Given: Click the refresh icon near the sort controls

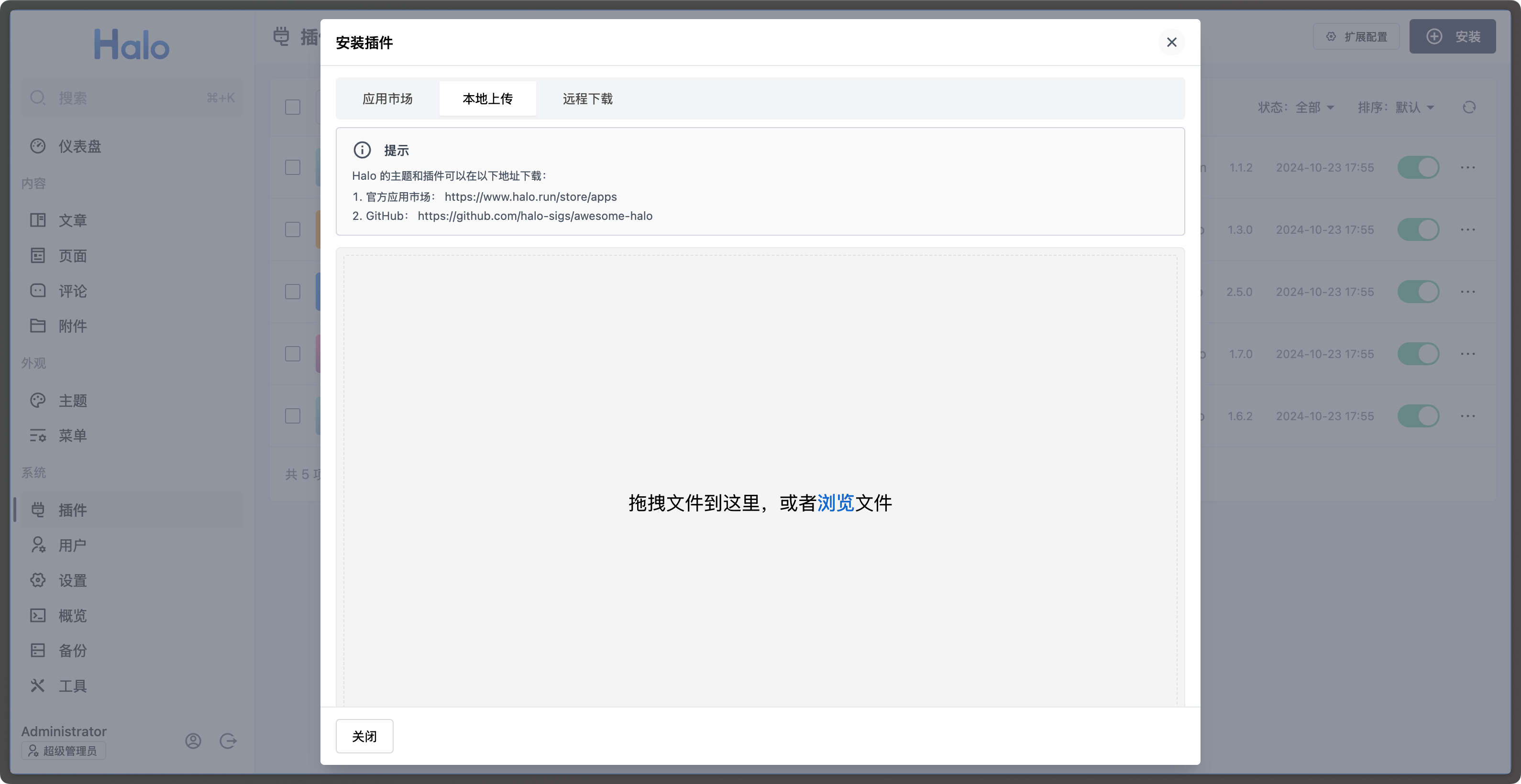Looking at the screenshot, I should point(1470,108).
